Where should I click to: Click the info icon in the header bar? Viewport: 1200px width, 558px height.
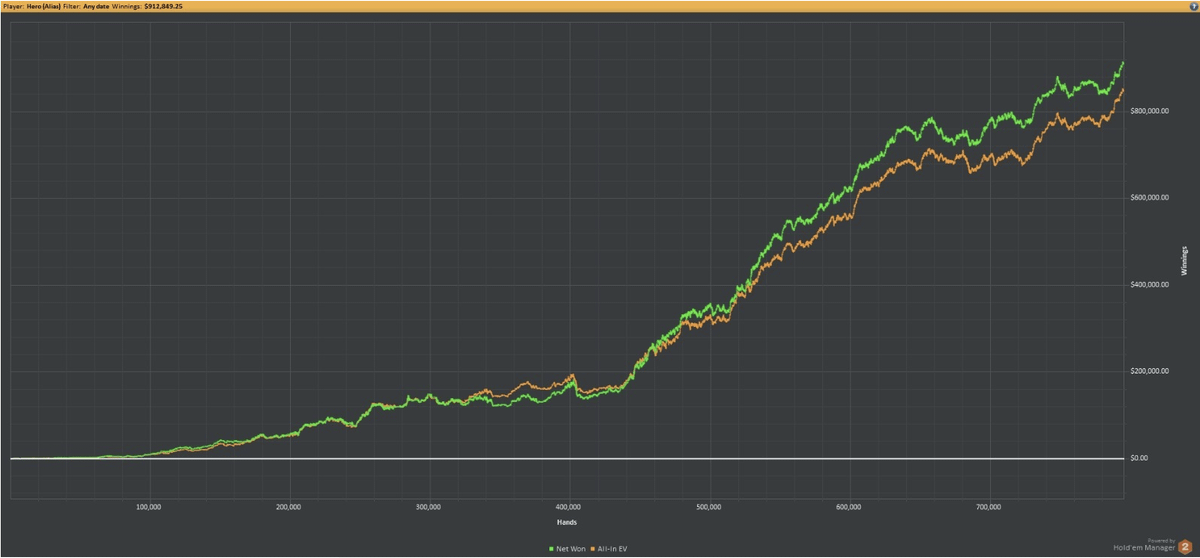tap(1193, 6)
